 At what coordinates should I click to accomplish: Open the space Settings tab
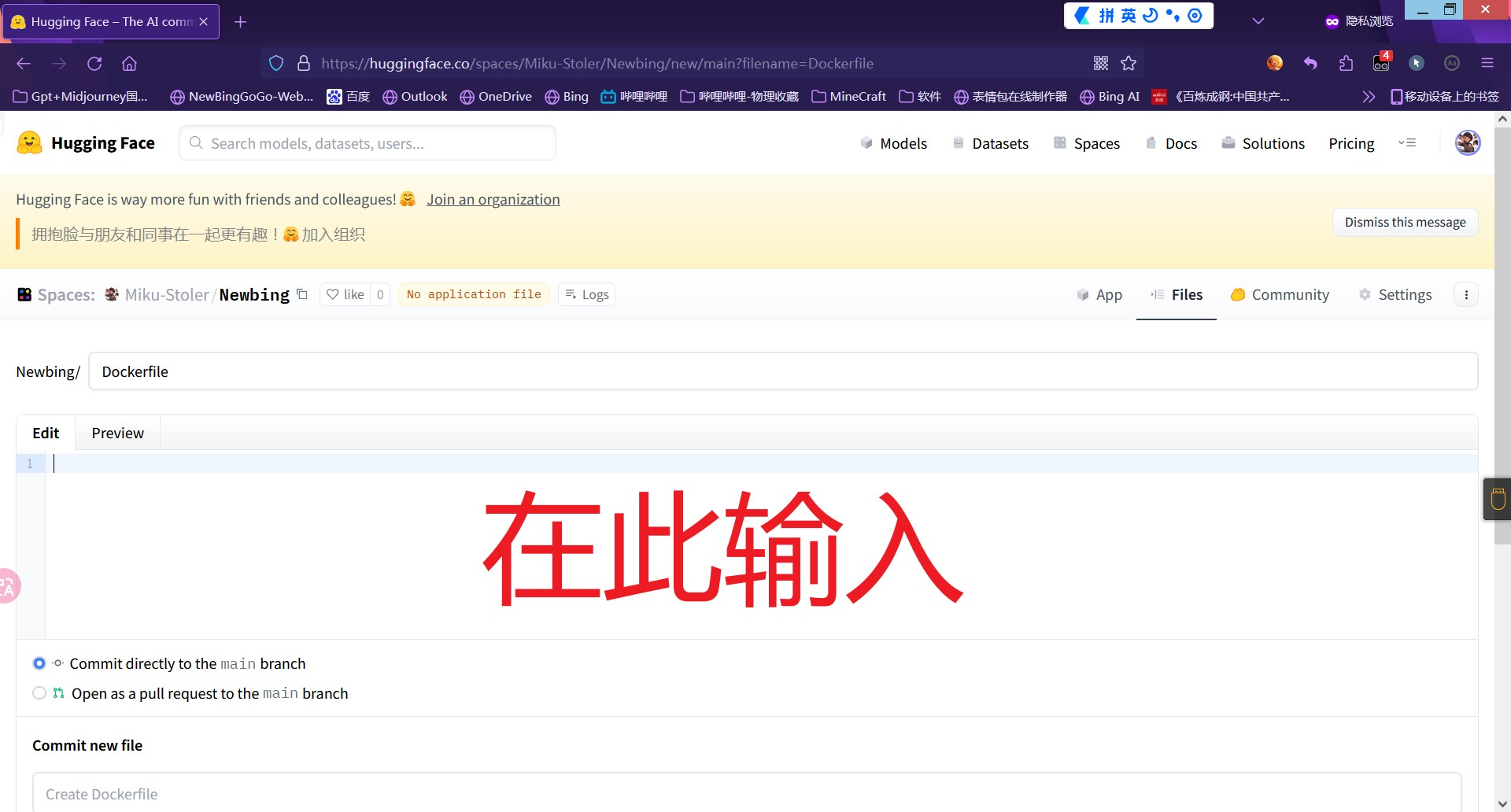point(1395,295)
